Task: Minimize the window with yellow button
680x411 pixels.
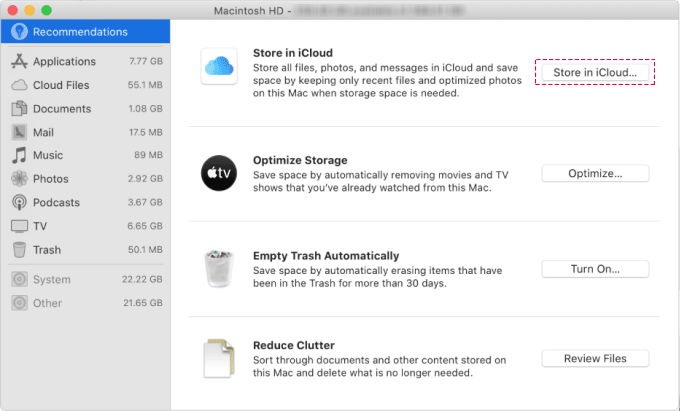Action: pos(29,10)
